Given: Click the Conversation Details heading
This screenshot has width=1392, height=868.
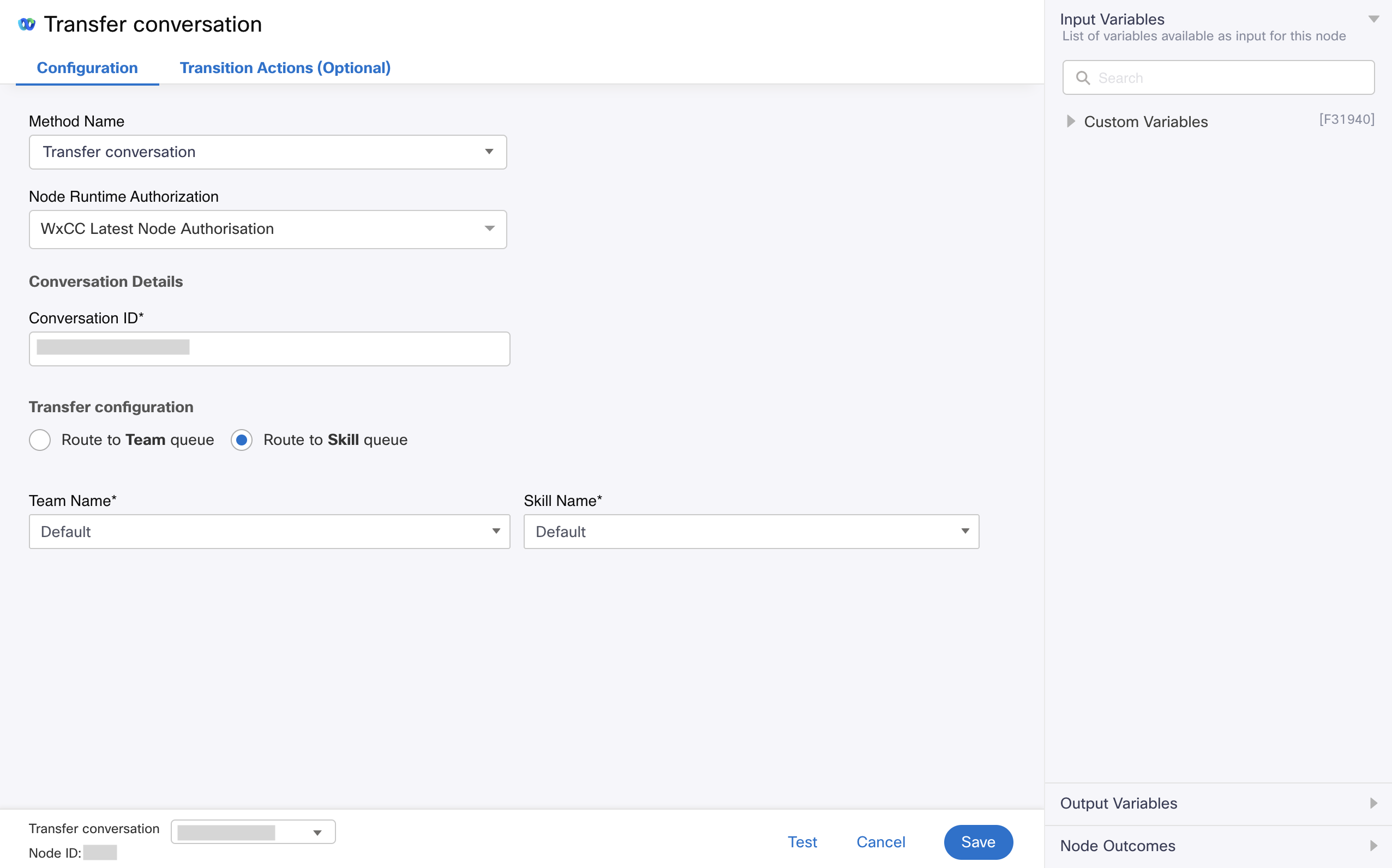Looking at the screenshot, I should pyautogui.click(x=106, y=281).
